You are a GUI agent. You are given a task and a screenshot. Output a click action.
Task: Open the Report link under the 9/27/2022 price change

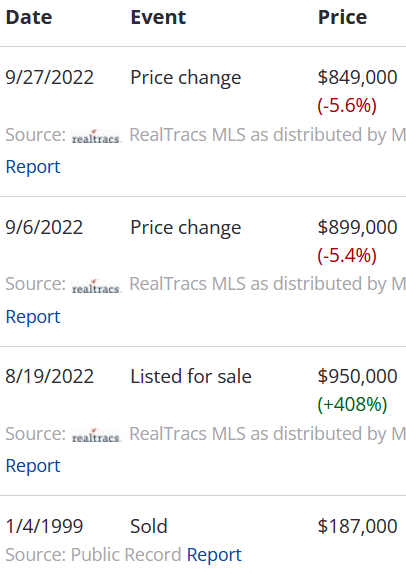(33, 166)
